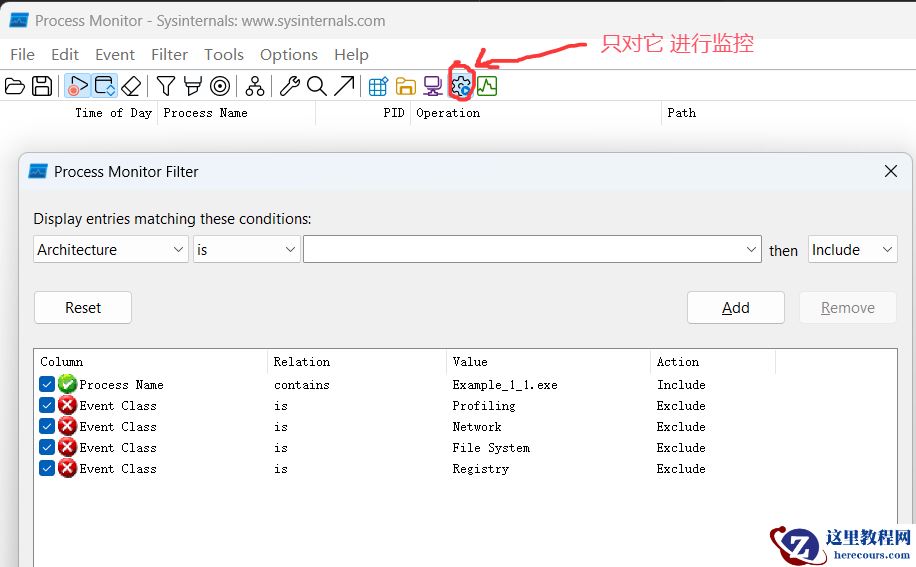Open the Filter menu
This screenshot has height=567, width=916.
[x=169, y=55]
